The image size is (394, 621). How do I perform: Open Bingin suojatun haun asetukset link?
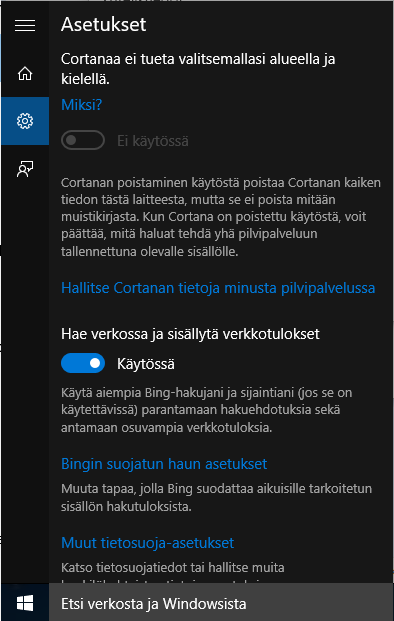(x=164, y=464)
